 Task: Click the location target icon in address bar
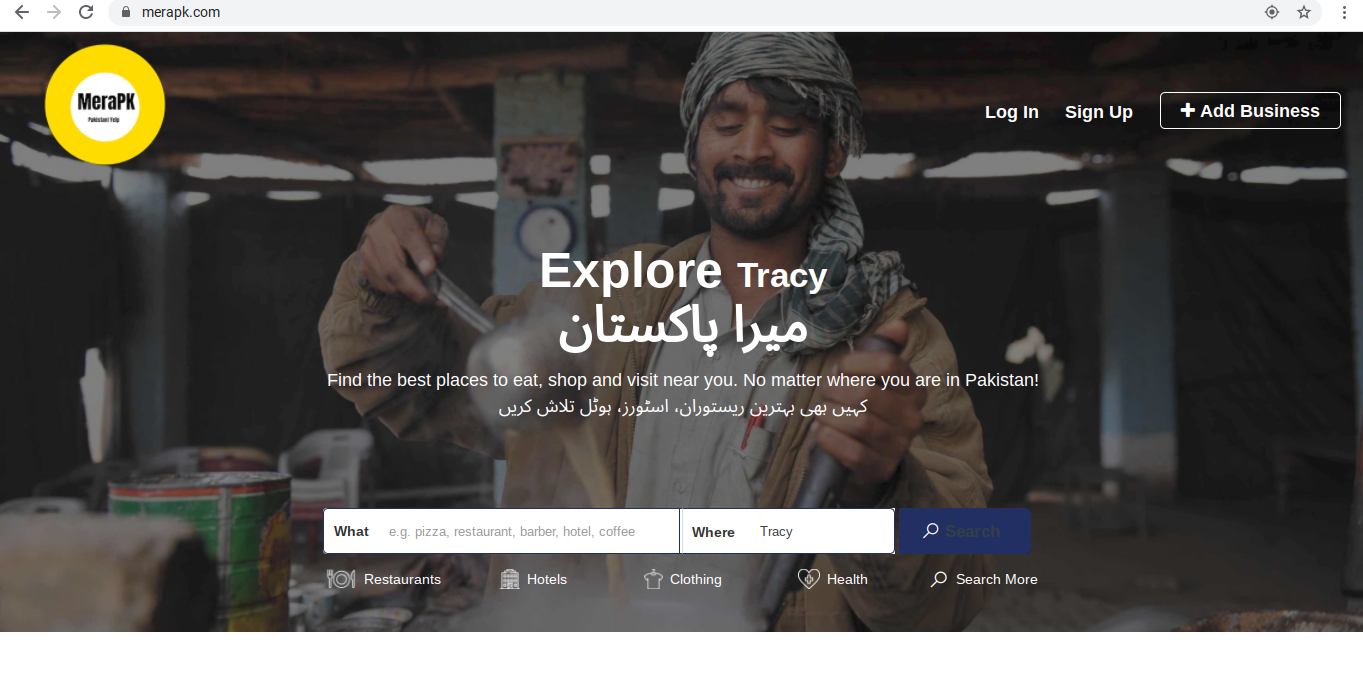[x=1272, y=12]
